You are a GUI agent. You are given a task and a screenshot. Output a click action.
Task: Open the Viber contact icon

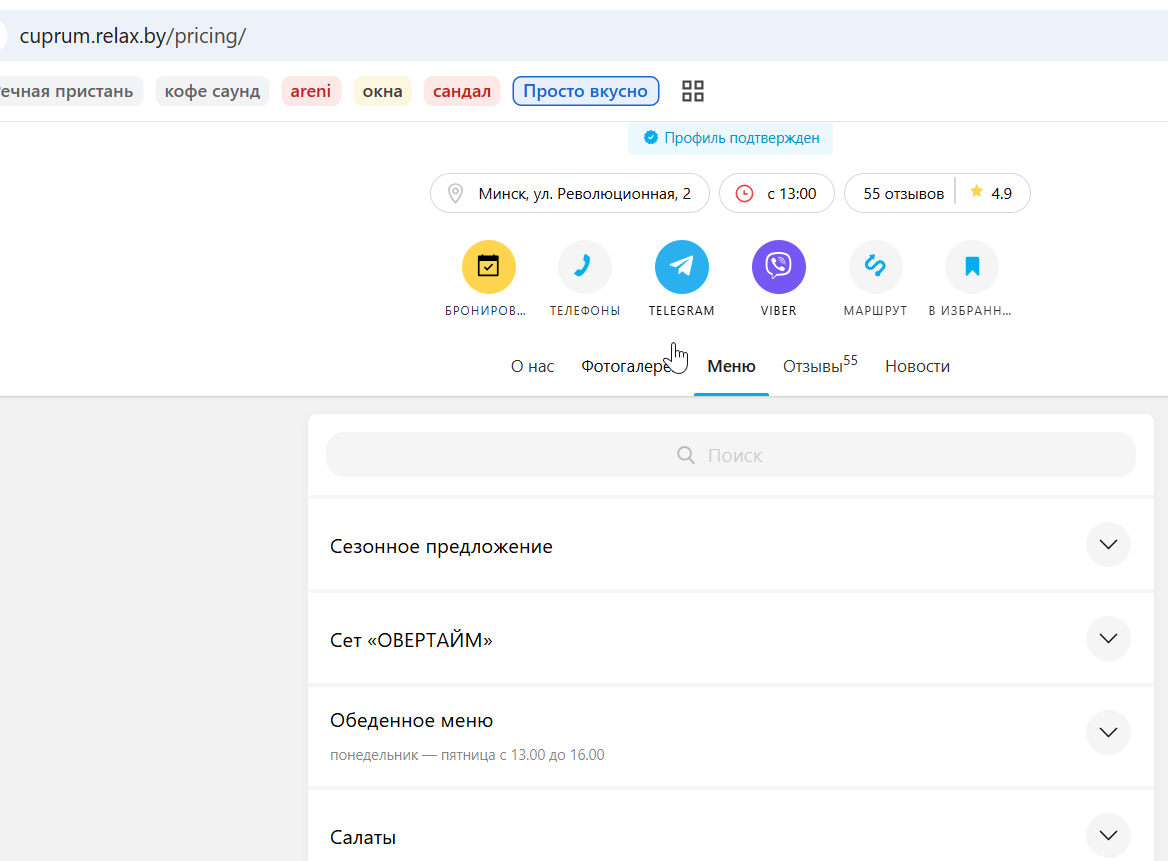click(778, 267)
